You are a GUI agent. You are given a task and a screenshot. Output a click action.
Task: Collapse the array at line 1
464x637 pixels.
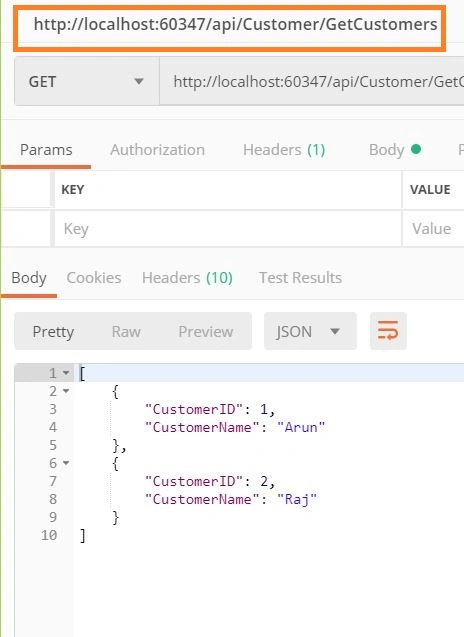coord(66,373)
